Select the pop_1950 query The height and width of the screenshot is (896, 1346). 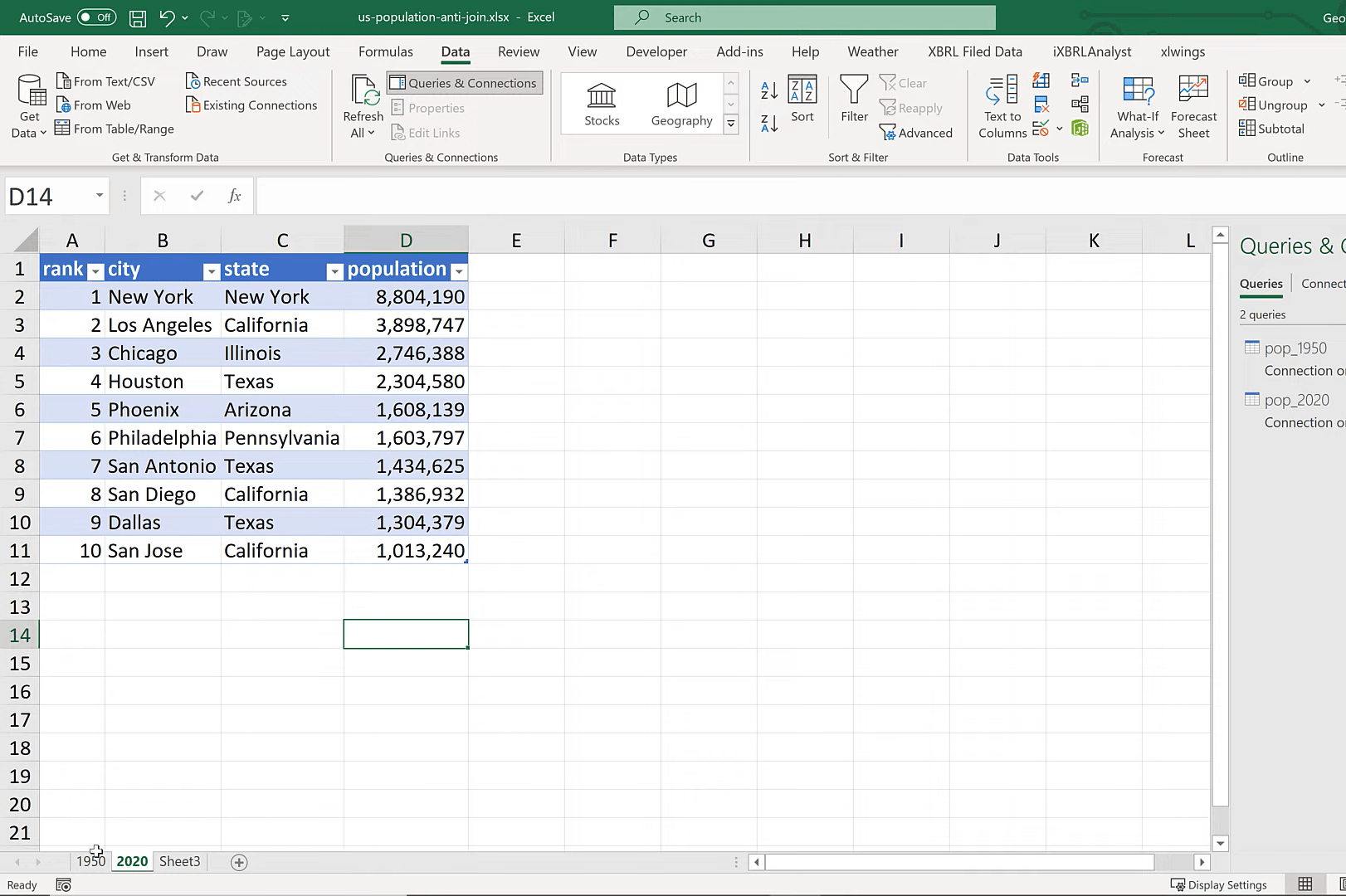pos(1295,348)
